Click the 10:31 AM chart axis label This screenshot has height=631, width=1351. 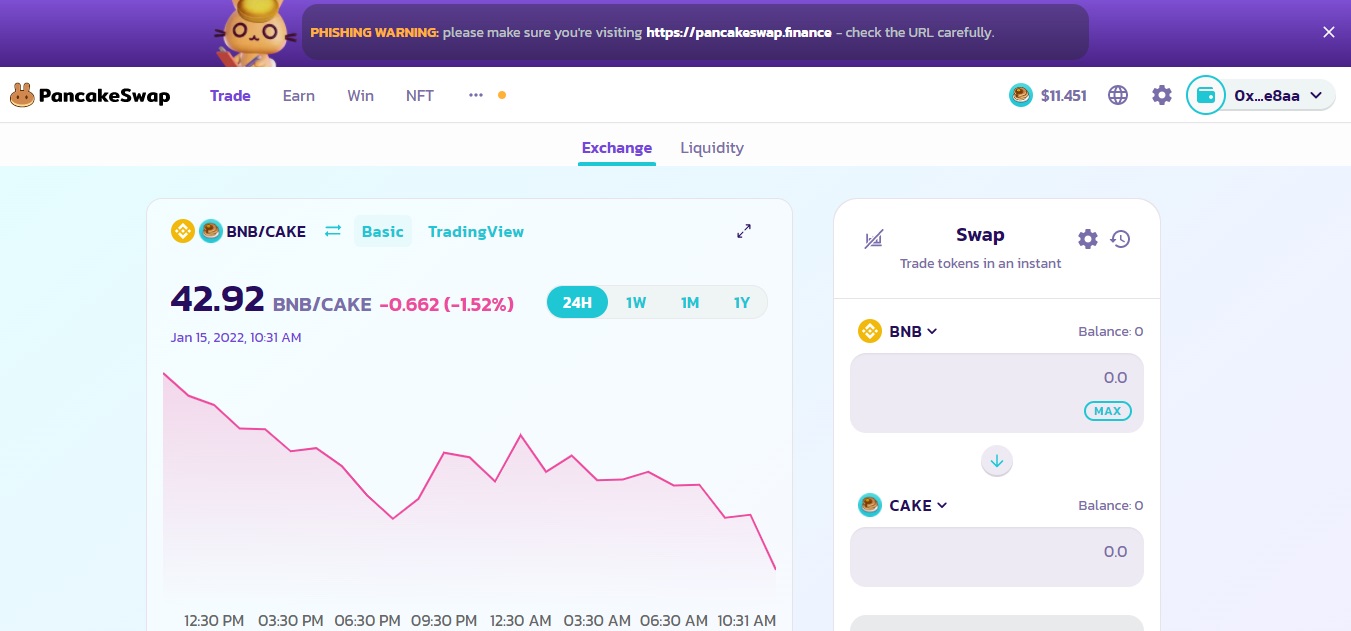pos(746,621)
